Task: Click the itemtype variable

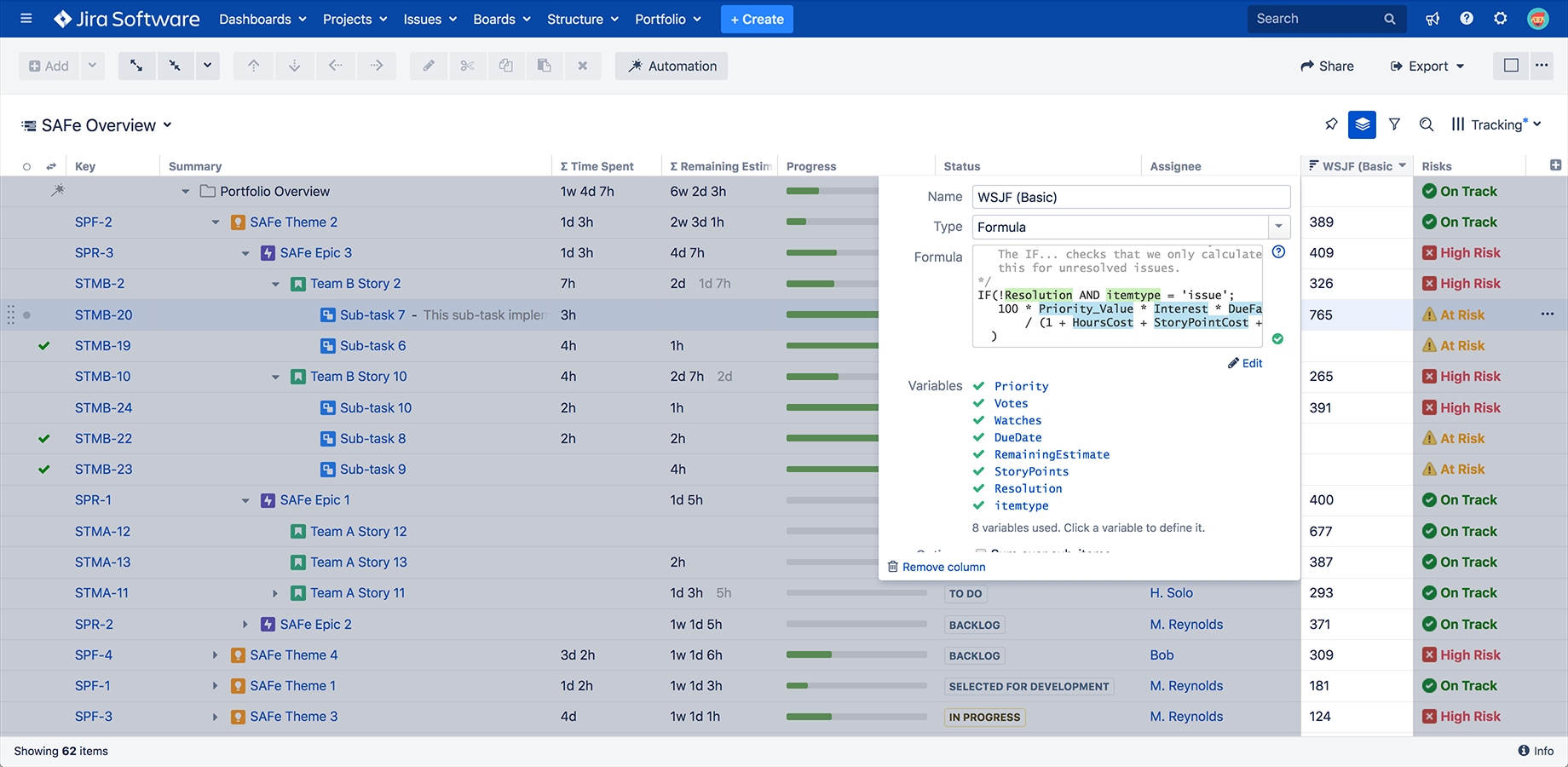Action: 1021,505
